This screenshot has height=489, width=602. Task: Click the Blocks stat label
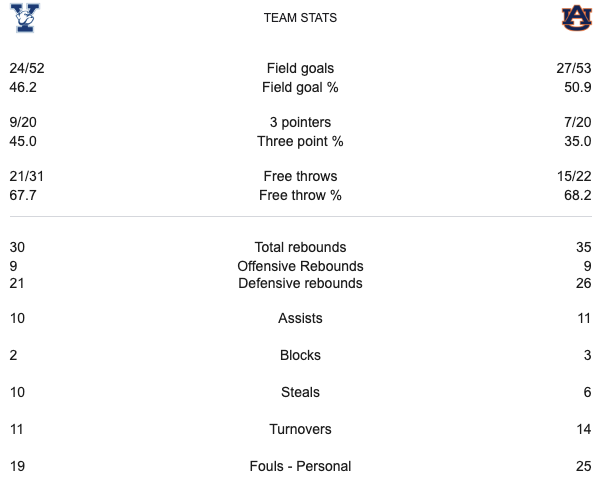click(300, 355)
